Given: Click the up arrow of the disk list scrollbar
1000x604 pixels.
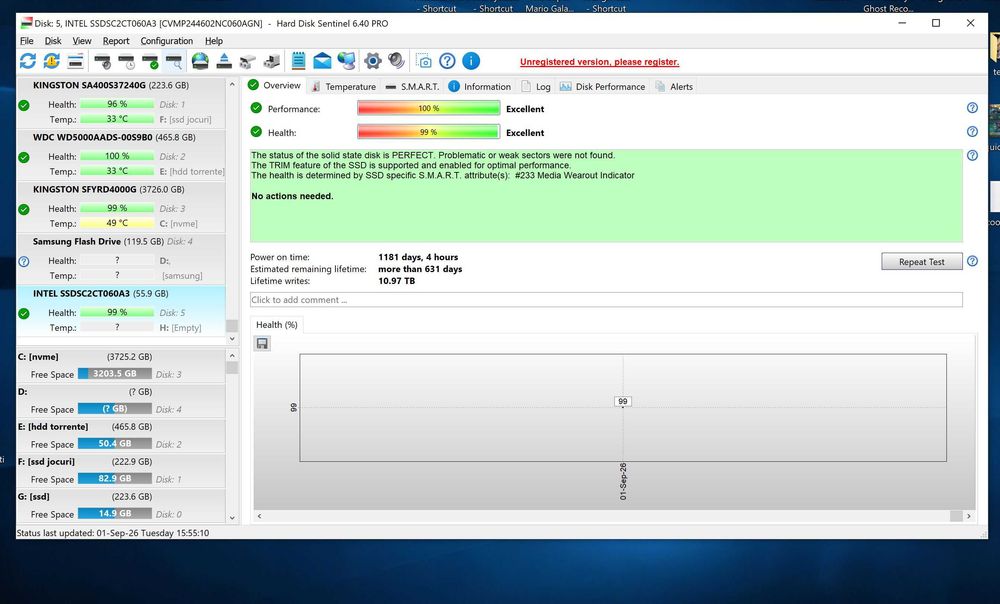Looking at the screenshot, I should click(232, 84).
